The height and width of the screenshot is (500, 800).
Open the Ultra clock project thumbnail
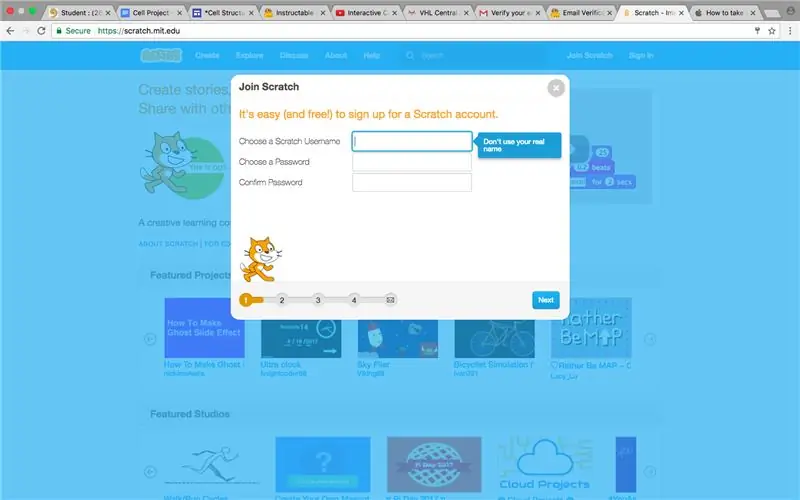point(301,339)
